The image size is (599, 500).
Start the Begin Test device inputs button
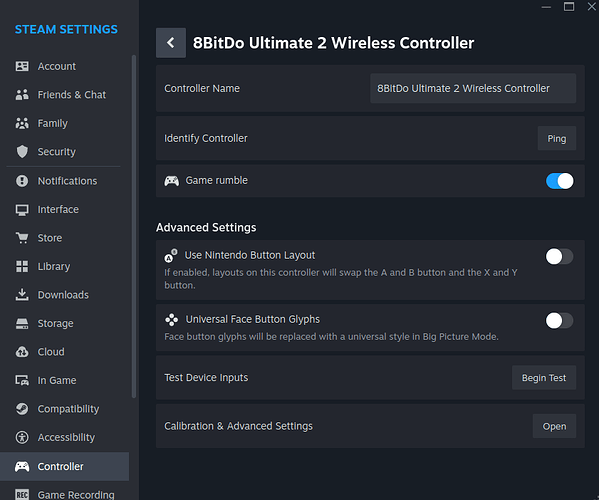pyautogui.click(x=544, y=378)
